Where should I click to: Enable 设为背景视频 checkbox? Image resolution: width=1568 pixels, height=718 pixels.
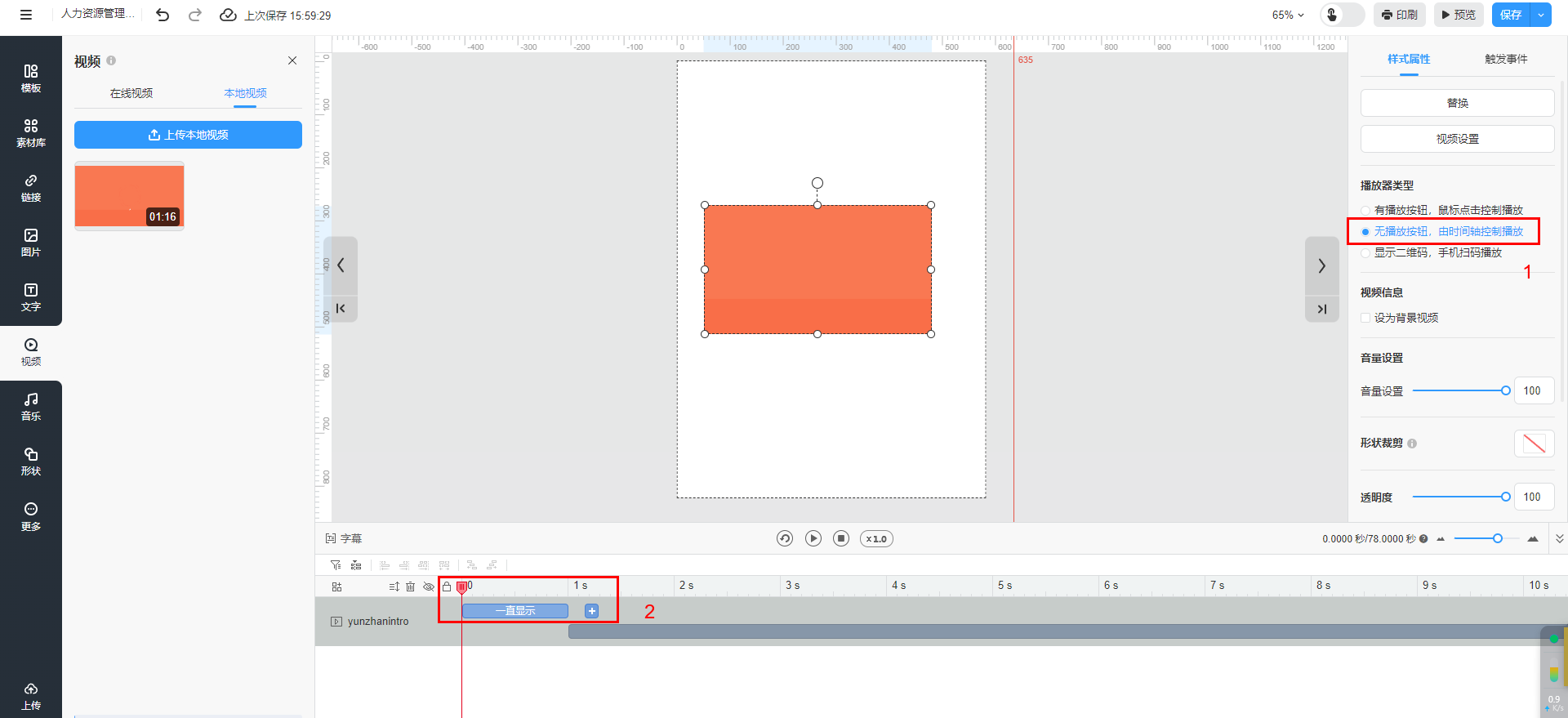tap(1365, 318)
